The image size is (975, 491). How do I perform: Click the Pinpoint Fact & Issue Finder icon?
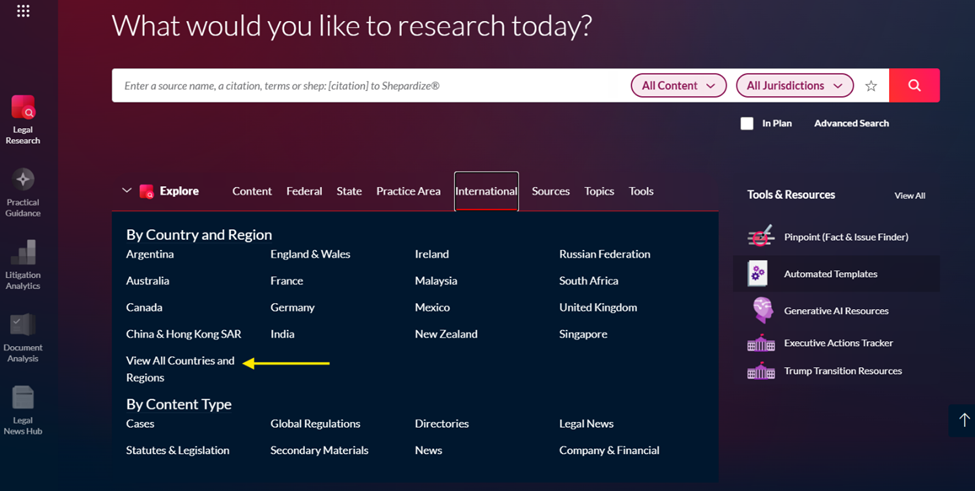click(760, 237)
